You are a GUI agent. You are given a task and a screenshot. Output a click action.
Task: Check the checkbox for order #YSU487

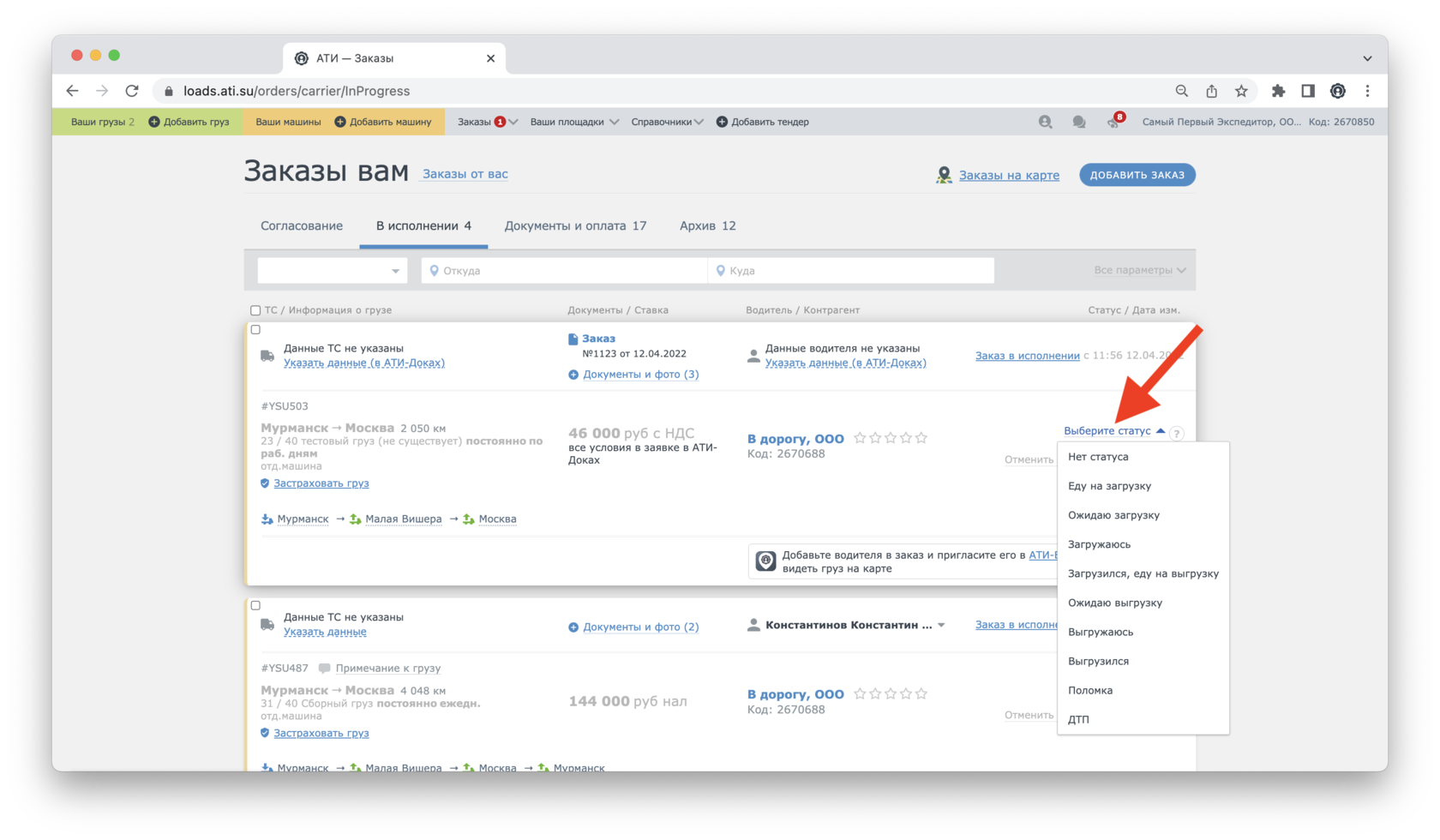click(255, 605)
